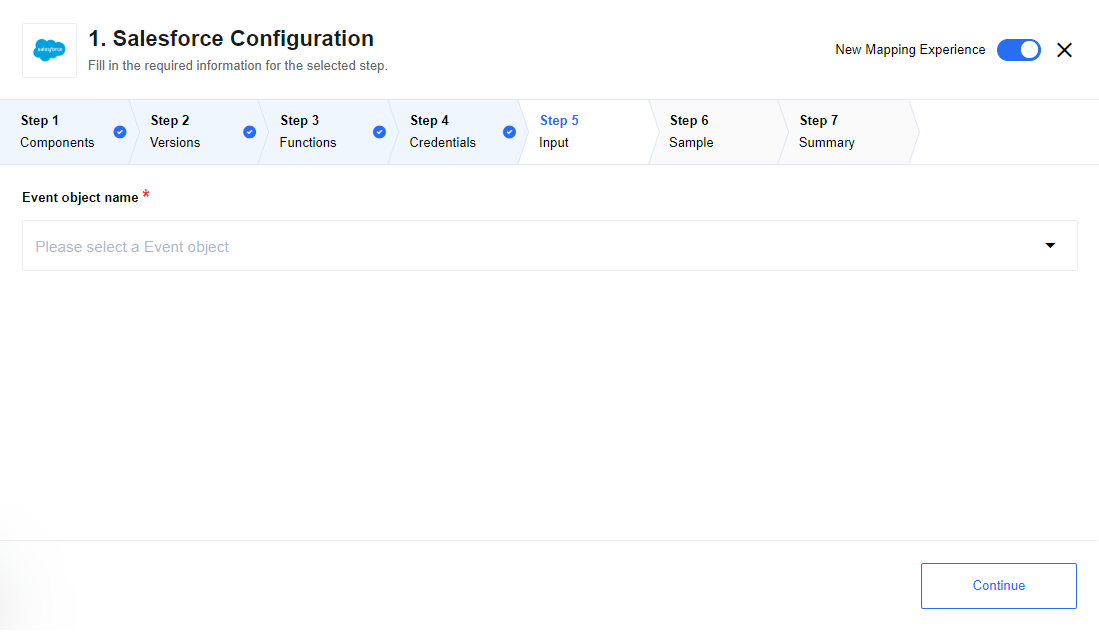Screen dimensions: 1099x636
Task: Click the '1. Salesforce Configuration' heading
Action: (x=231, y=39)
